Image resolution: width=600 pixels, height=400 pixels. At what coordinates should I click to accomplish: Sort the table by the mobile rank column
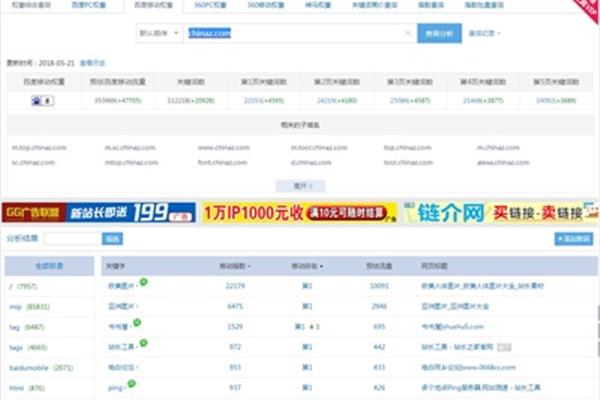coord(307,266)
